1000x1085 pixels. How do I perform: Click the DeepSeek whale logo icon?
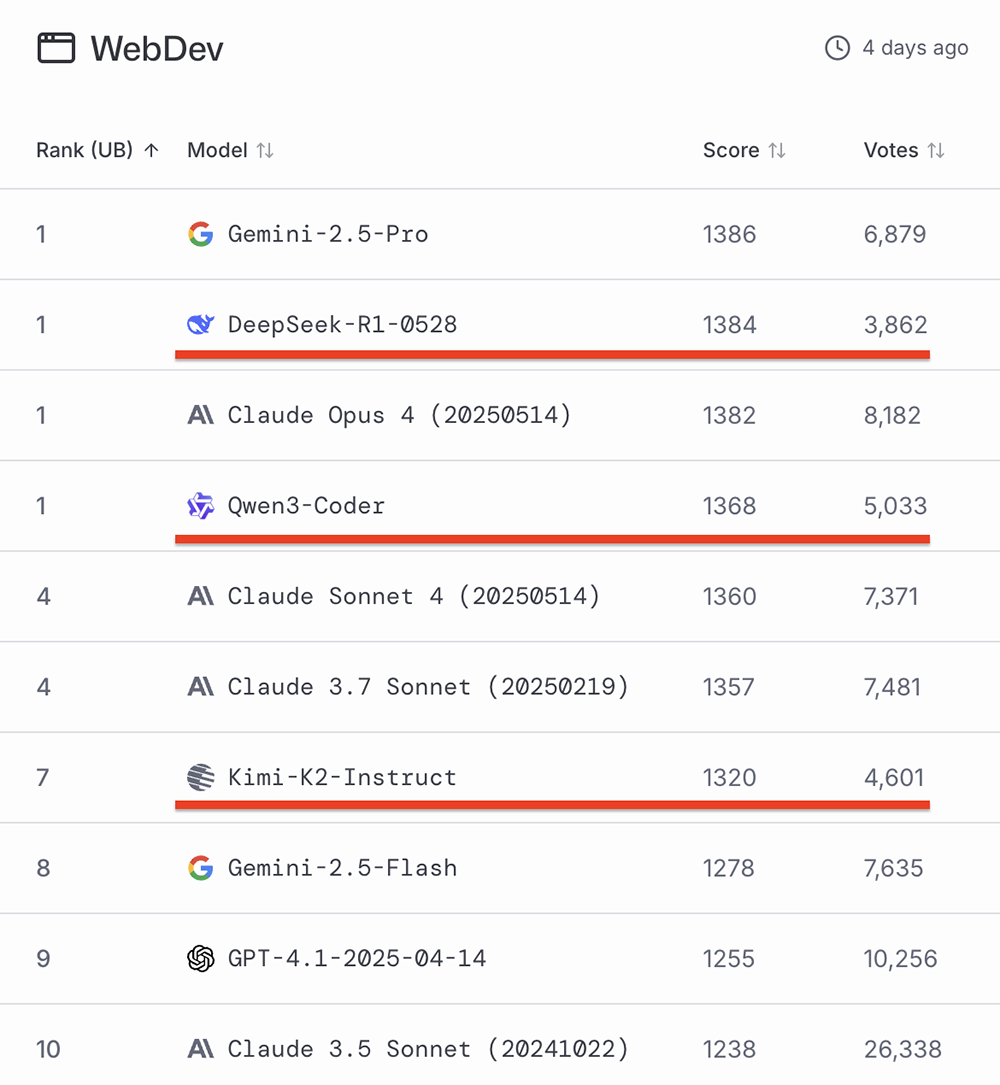(201, 325)
